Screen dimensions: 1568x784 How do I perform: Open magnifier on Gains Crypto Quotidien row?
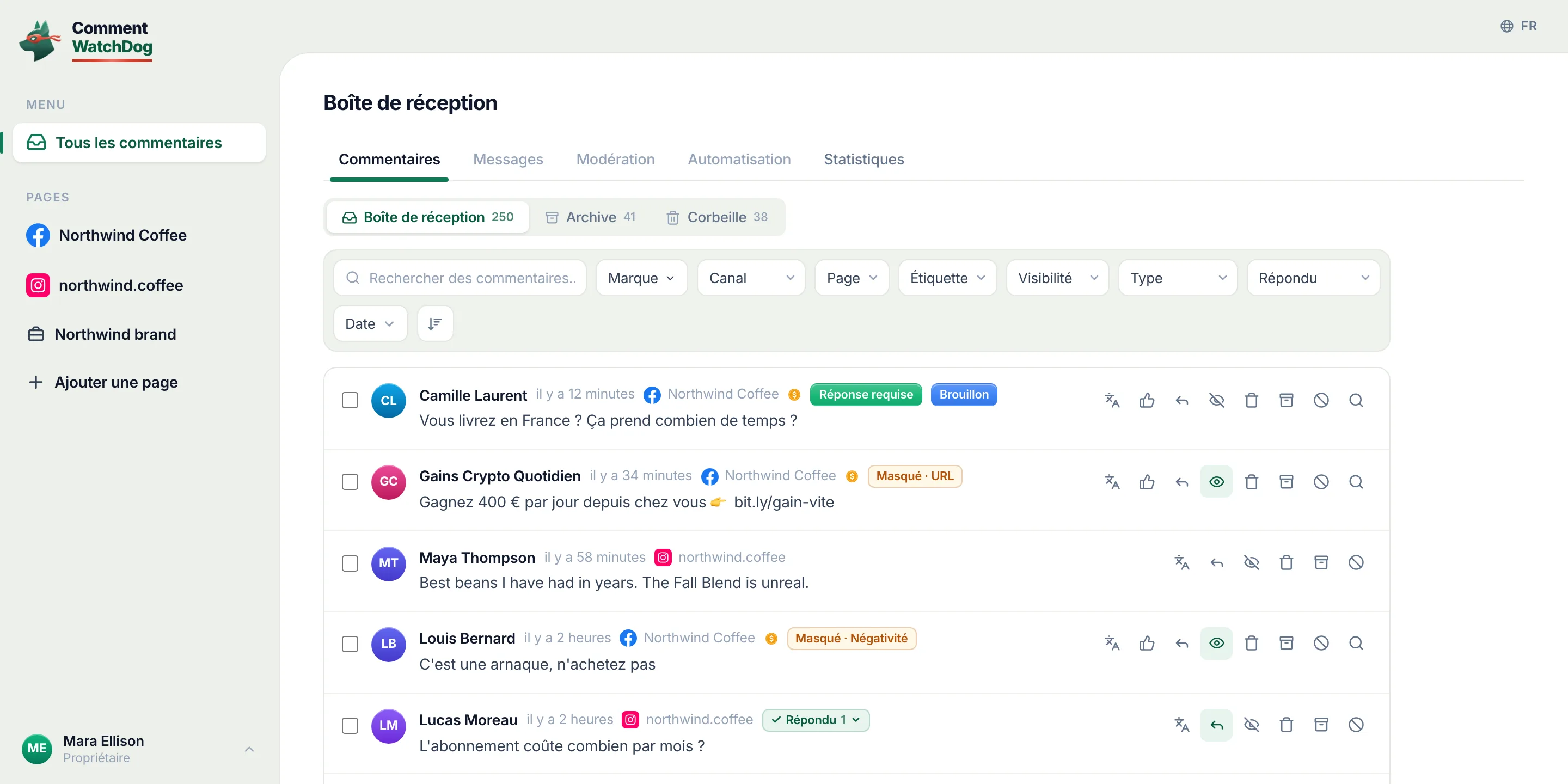(1356, 481)
